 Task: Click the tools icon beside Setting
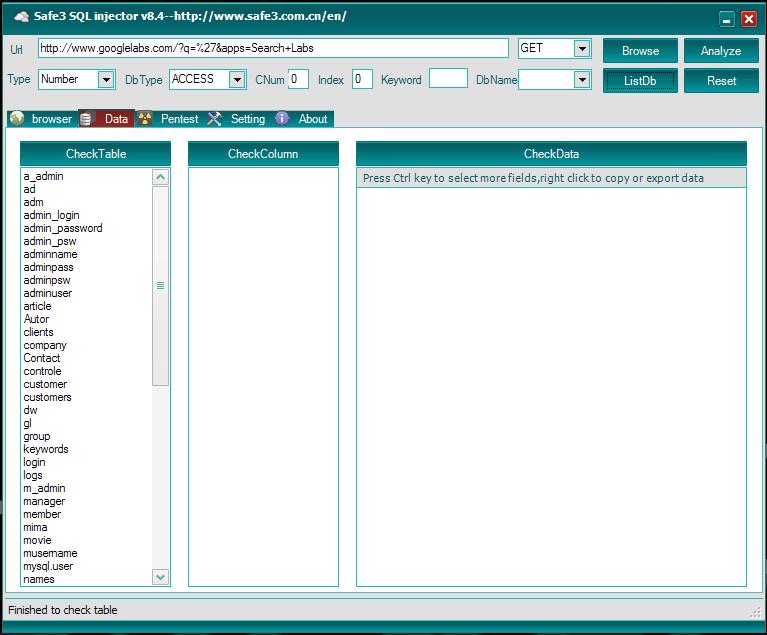coord(214,118)
